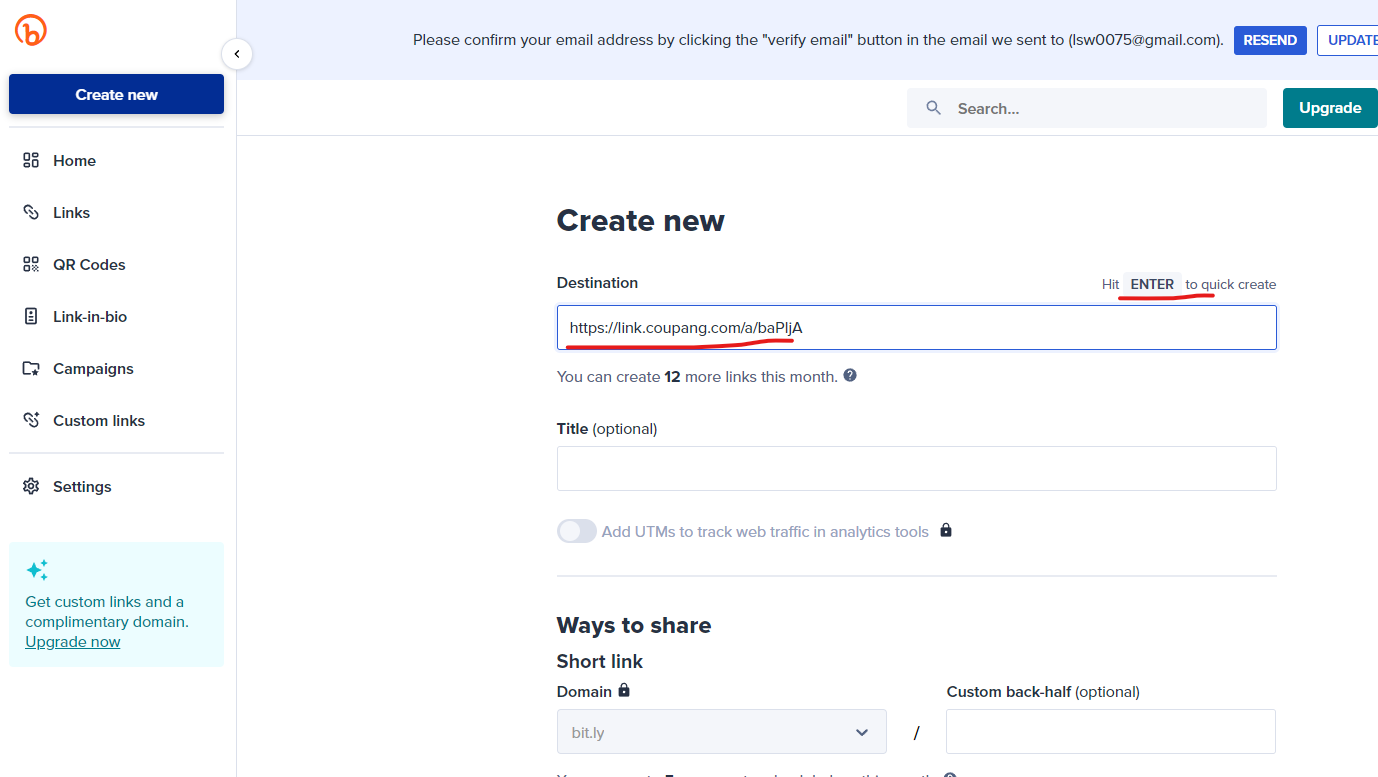The width and height of the screenshot is (1378, 777).
Task: Click the lock icon beside Domain label
Action: [624, 690]
